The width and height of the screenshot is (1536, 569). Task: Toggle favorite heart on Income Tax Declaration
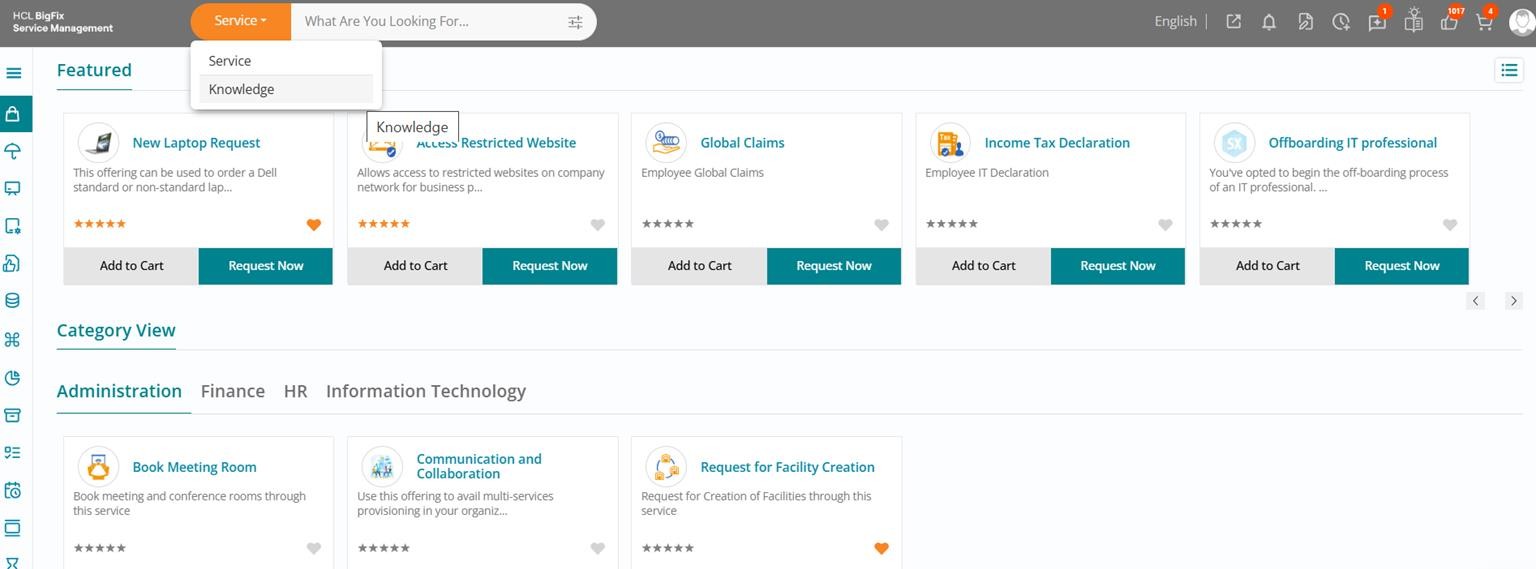coord(1165,225)
